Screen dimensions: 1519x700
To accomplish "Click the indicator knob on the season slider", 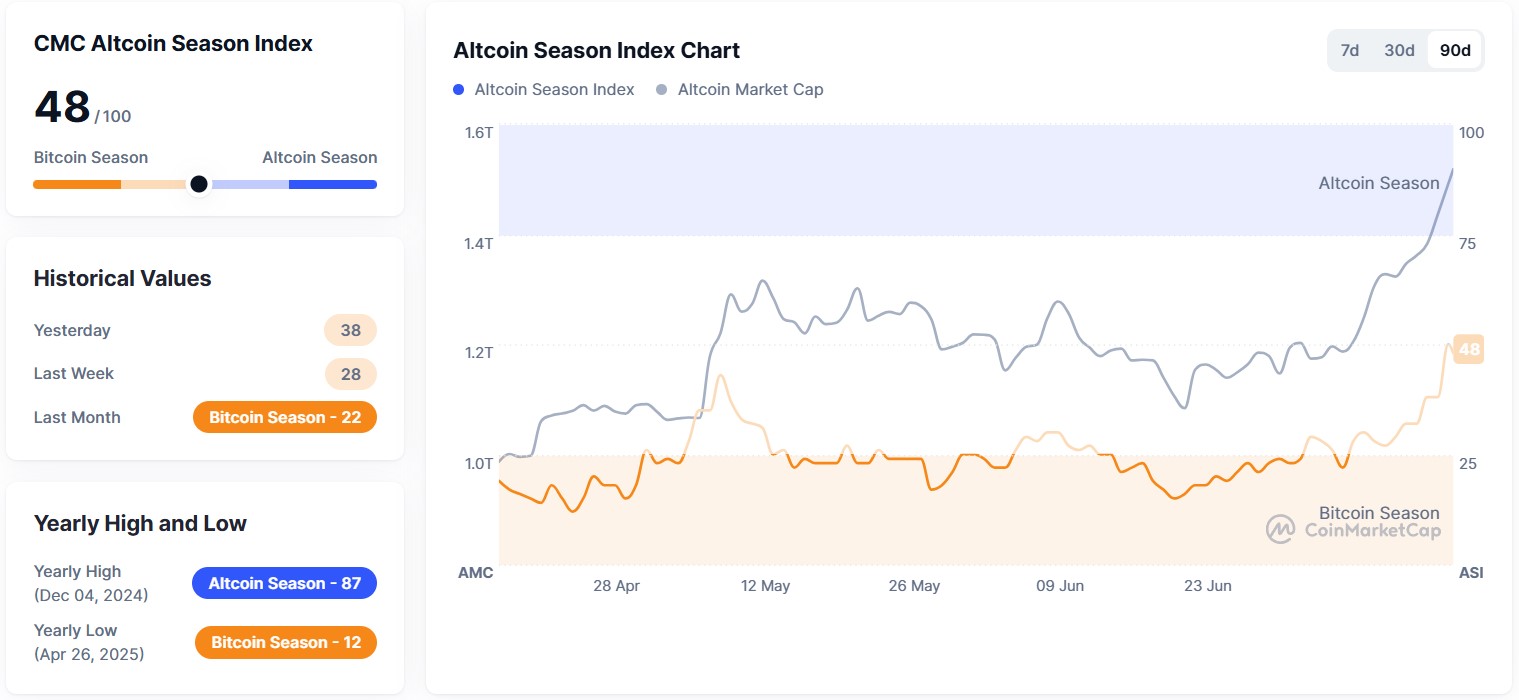I will pyautogui.click(x=199, y=184).
